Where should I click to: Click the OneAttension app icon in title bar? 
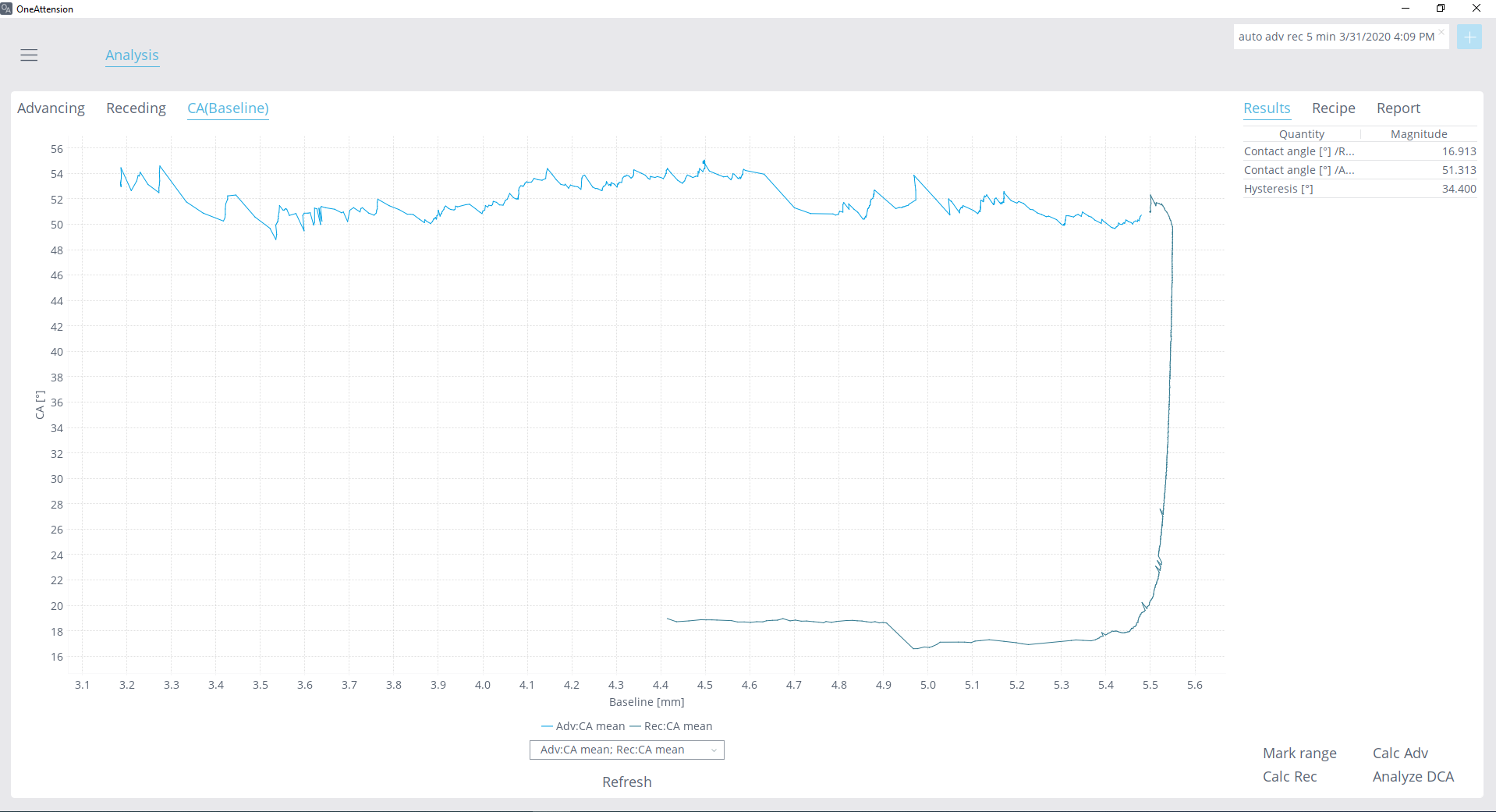point(6,9)
